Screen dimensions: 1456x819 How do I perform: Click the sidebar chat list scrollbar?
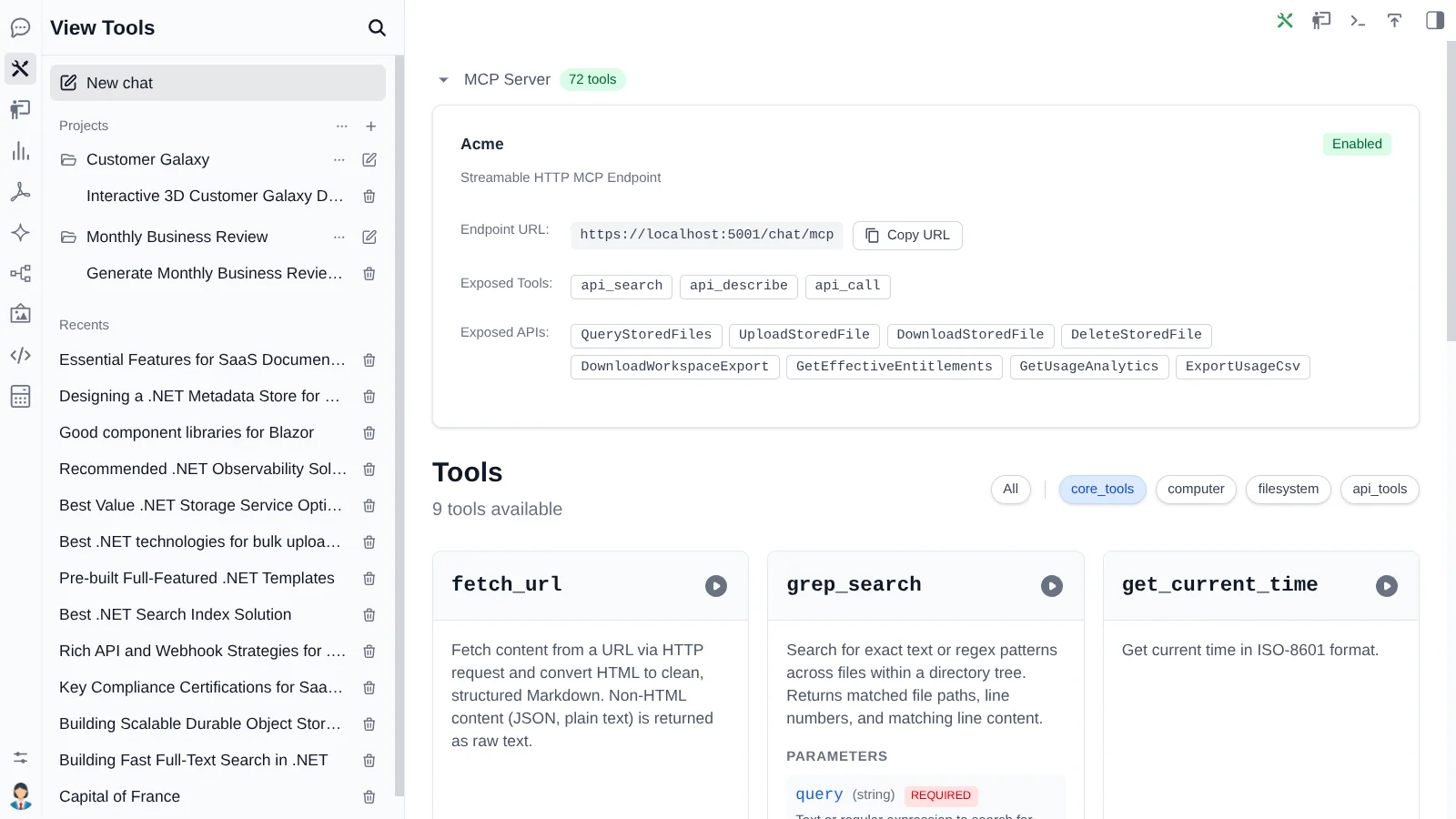tap(399, 426)
